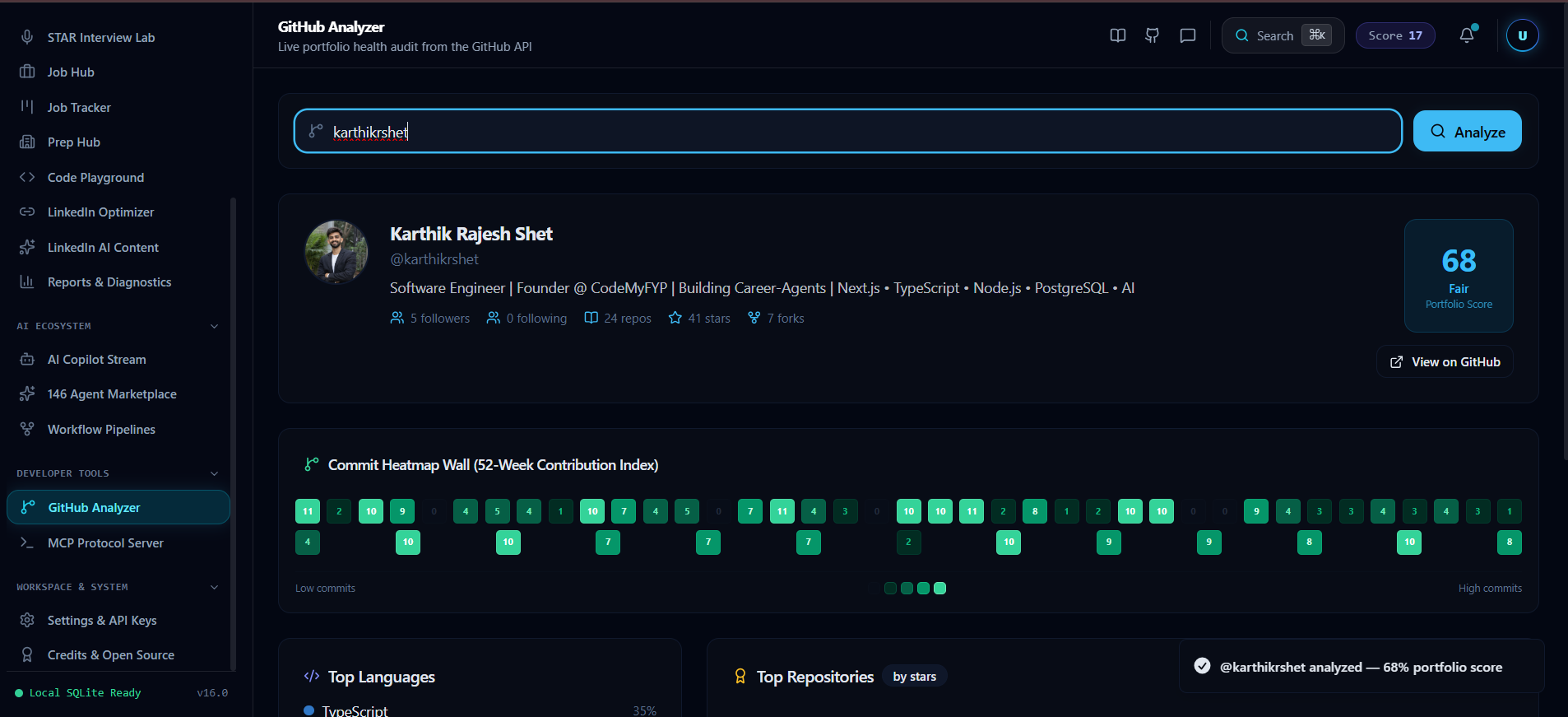Select GitHub Analyzer in the sidebar

click(118, 507)
